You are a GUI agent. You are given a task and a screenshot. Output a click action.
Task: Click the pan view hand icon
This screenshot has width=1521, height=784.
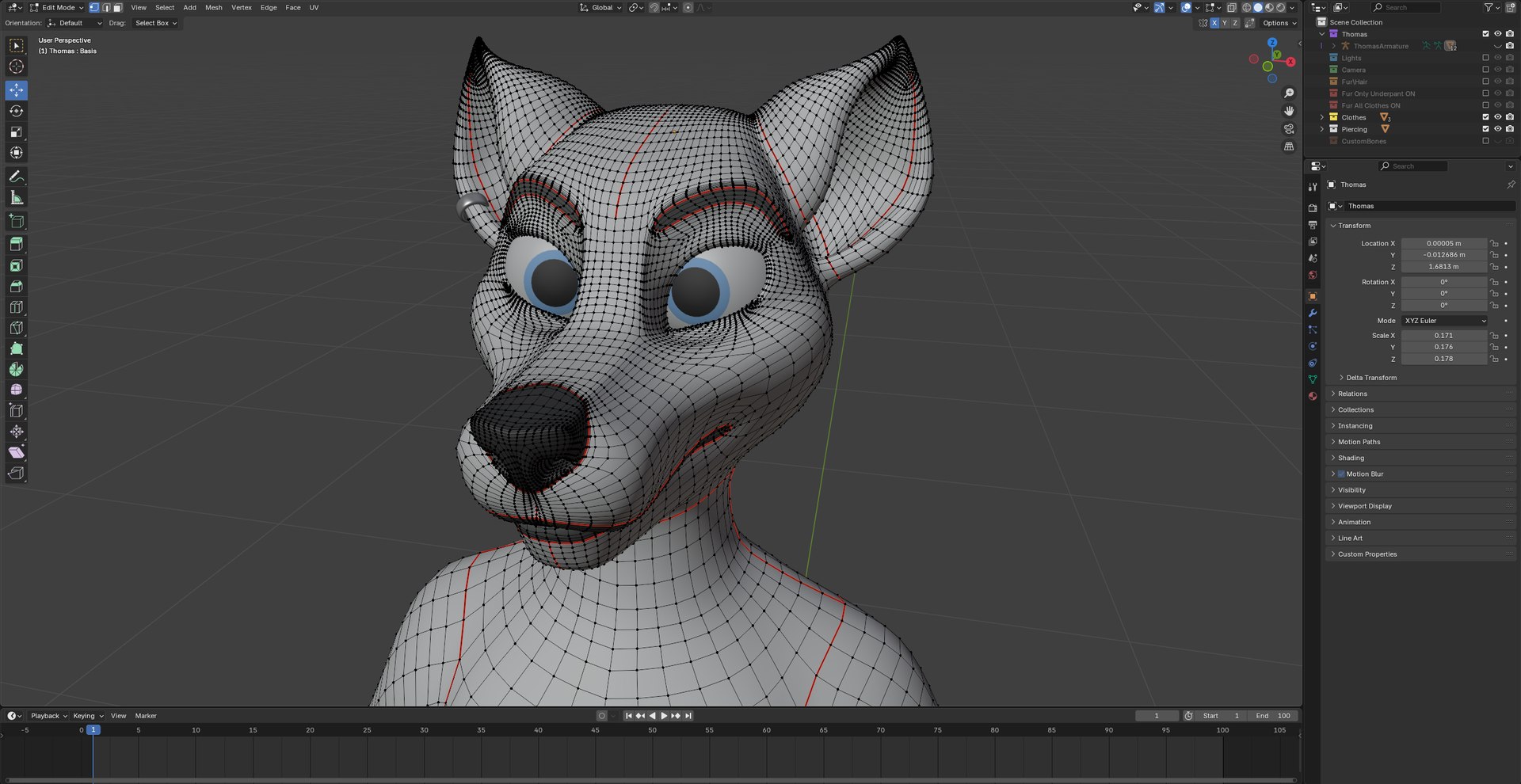coord(1289,111)
